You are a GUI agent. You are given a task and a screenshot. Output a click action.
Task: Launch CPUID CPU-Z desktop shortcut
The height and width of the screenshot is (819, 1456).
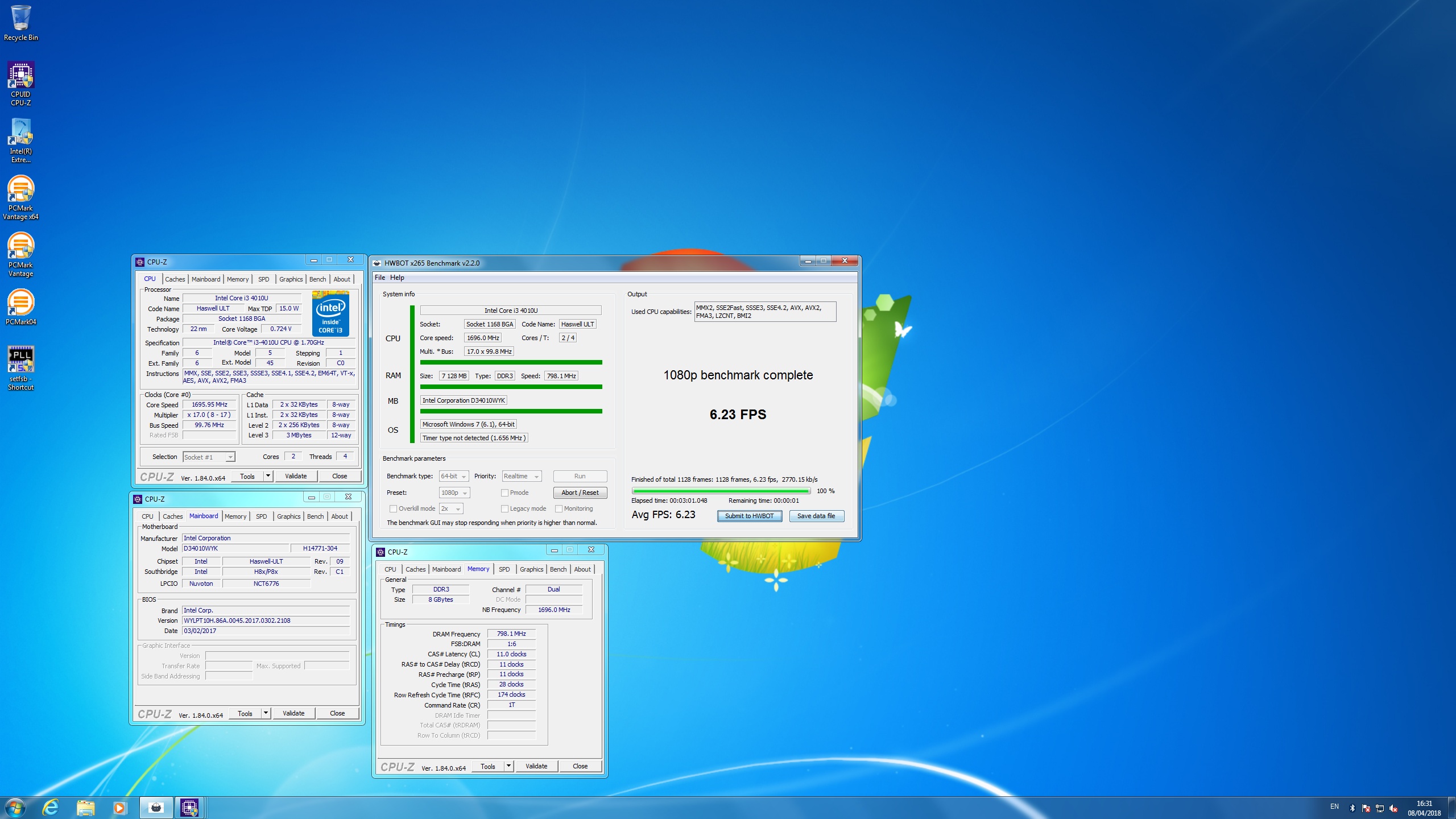point(20,84)
